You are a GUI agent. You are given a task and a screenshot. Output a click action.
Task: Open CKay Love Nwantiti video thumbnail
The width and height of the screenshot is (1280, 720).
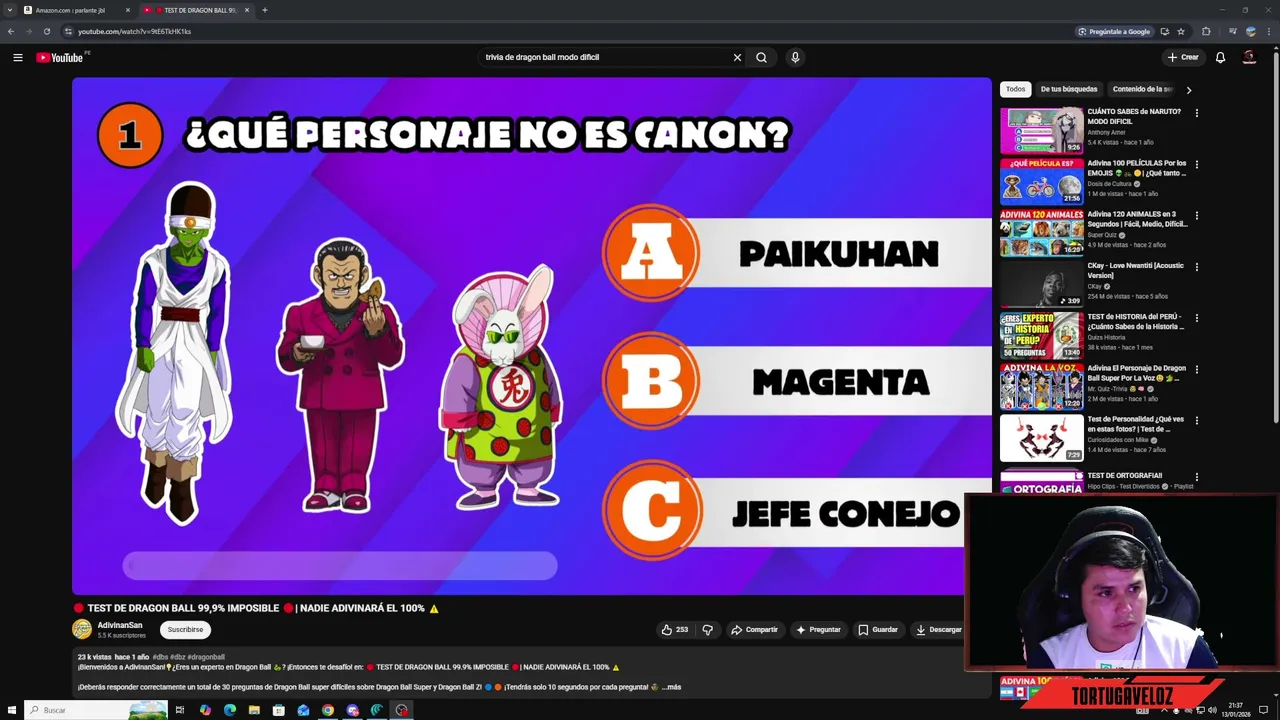pos(1042,283)
